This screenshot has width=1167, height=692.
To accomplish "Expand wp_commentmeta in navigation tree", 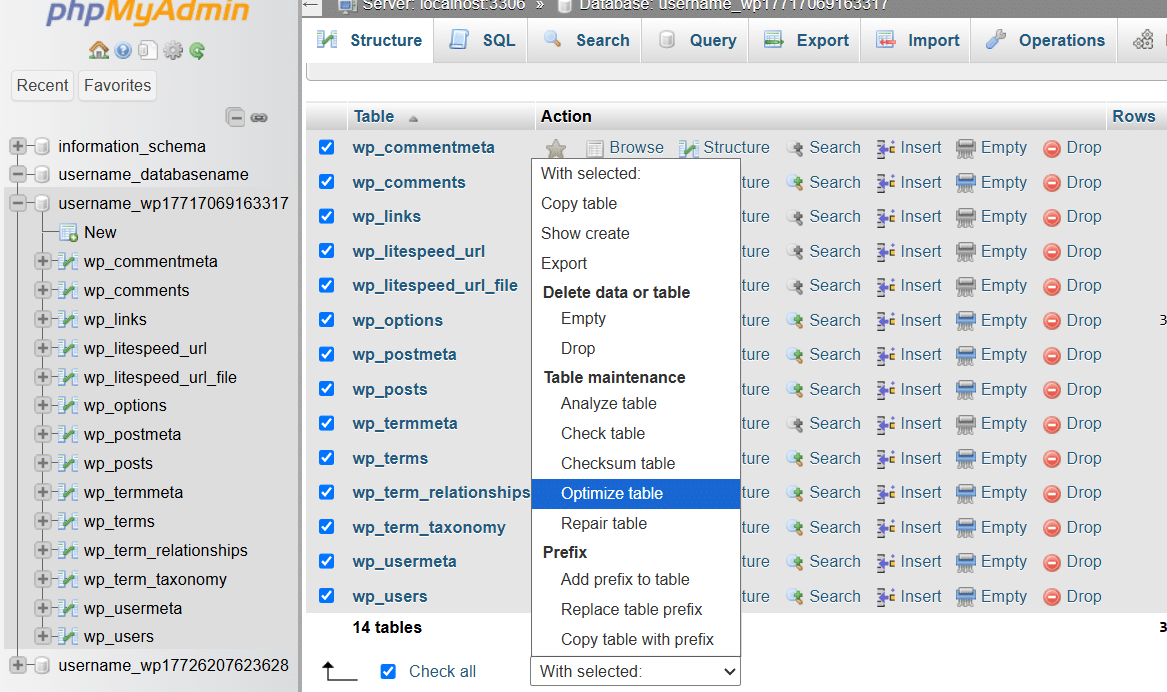I will pos(42,261).
